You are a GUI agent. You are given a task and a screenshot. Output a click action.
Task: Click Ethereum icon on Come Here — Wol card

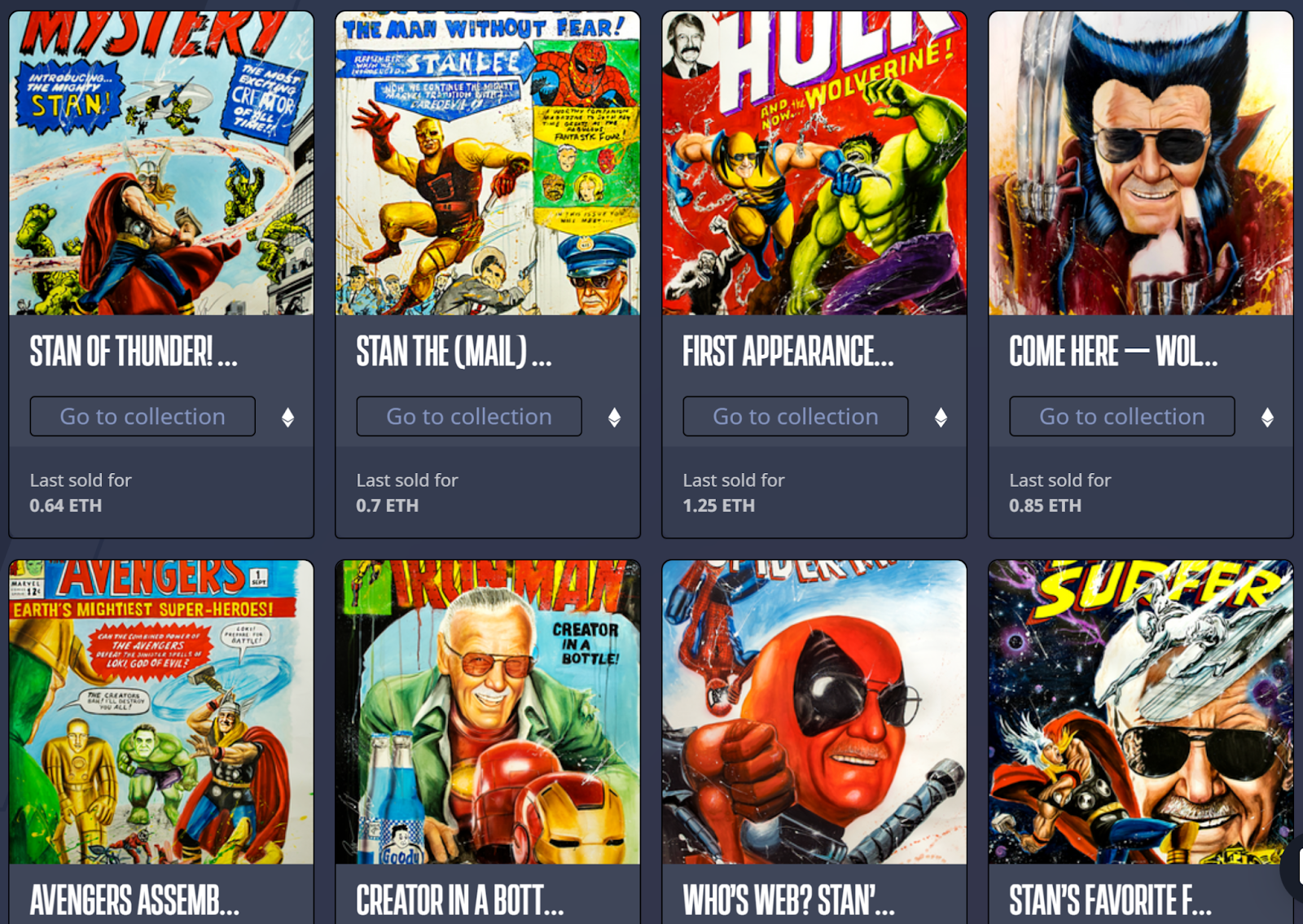pyautogui.click(x=1267, y=418)
